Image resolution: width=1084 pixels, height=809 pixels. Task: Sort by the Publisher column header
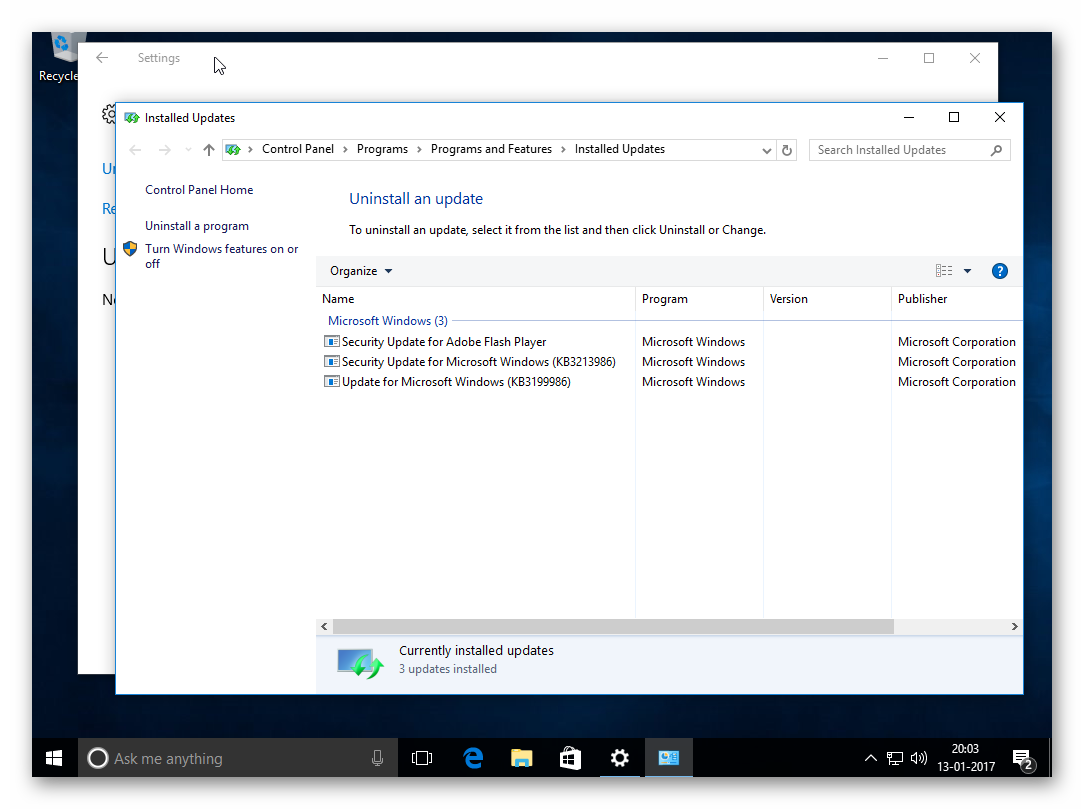point(957,299)
